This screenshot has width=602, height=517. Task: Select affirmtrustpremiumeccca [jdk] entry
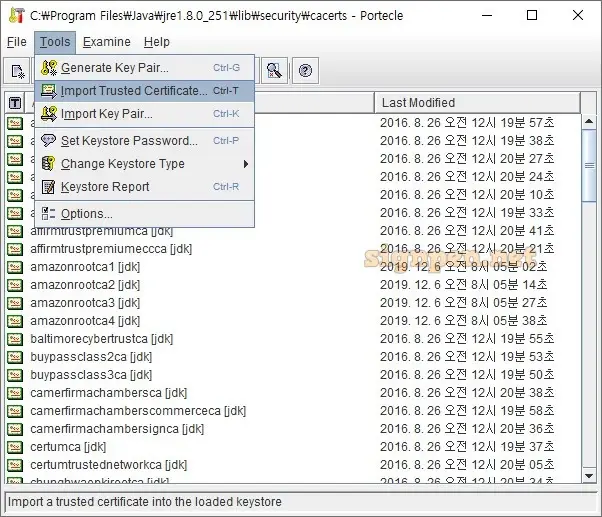(x=111, y=249)
